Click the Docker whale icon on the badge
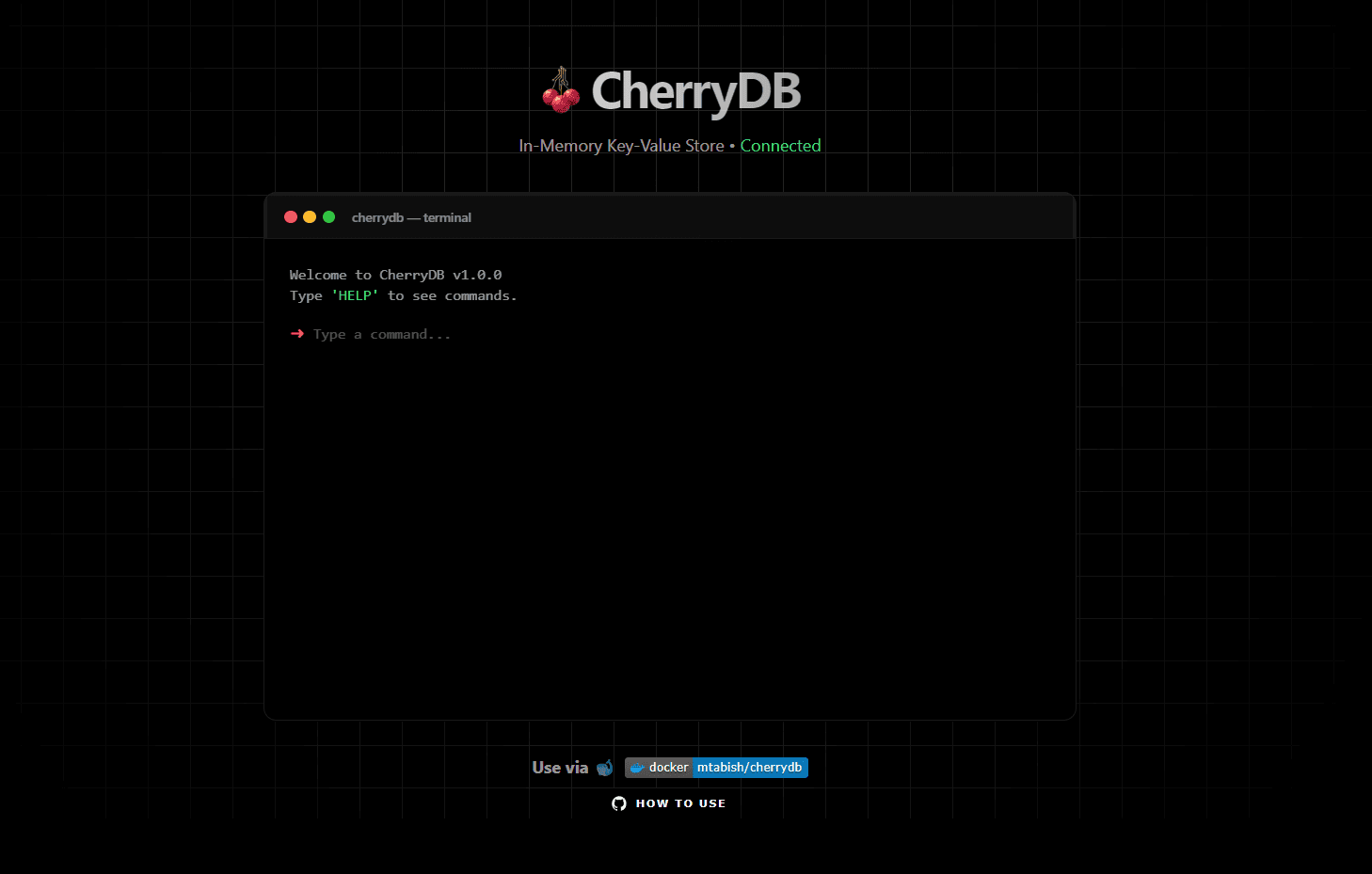This screenshot has width=1372, height=874. pos(636,768)
